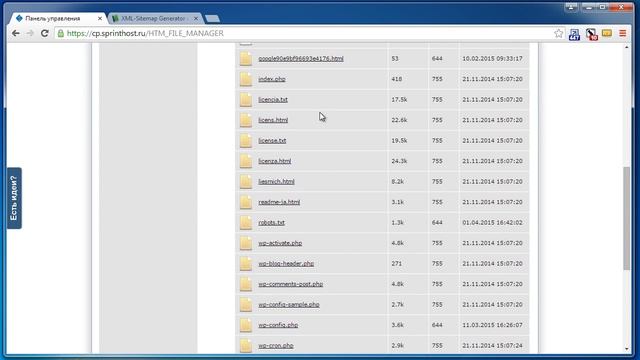
Task: Open the wp-blog-header.php file link
Action: 286,263
